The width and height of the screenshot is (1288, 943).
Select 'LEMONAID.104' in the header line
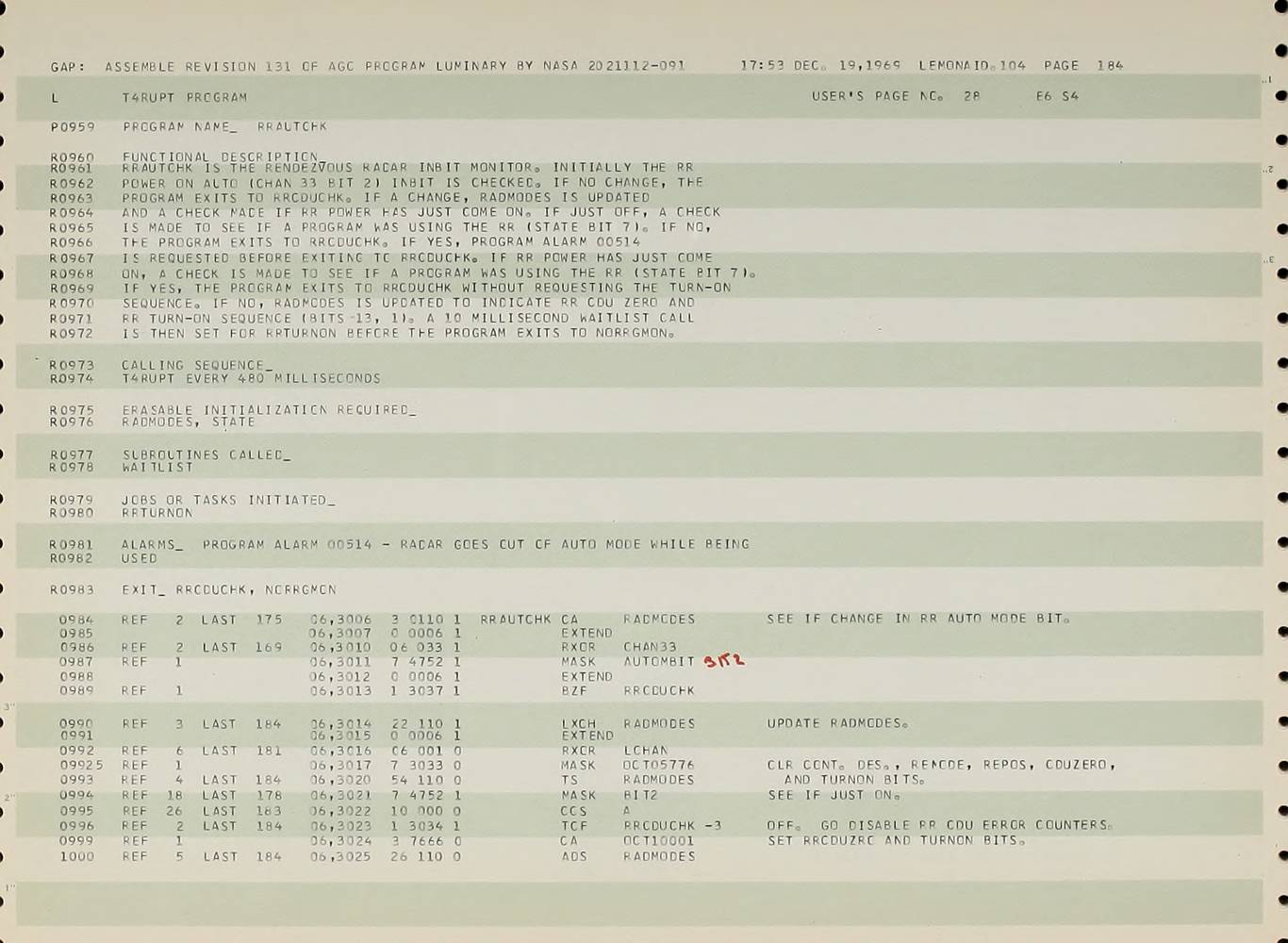point(972,65)
